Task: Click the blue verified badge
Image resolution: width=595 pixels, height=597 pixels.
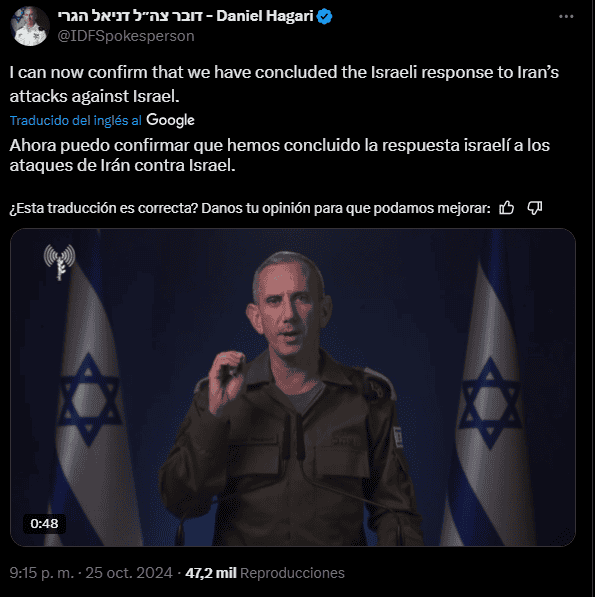Action: [324, 17]
